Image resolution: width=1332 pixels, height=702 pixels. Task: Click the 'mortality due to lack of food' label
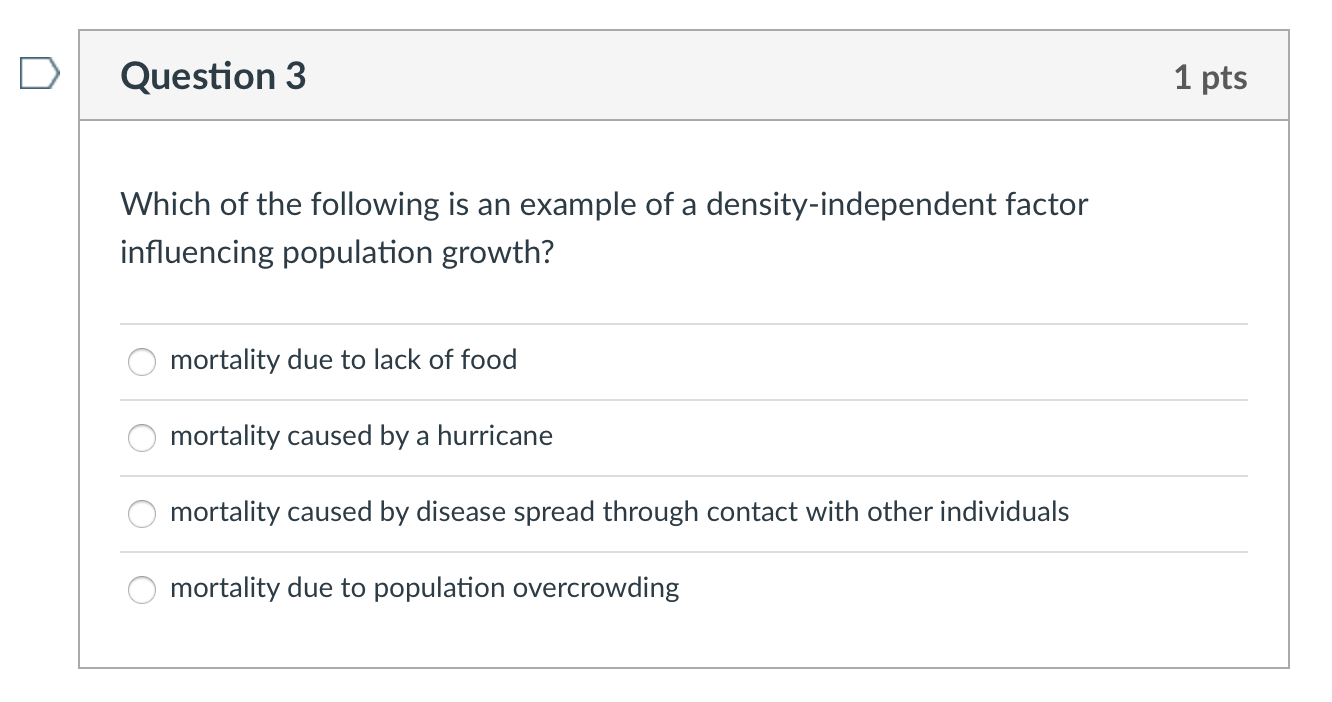click(x=343, y=360)
